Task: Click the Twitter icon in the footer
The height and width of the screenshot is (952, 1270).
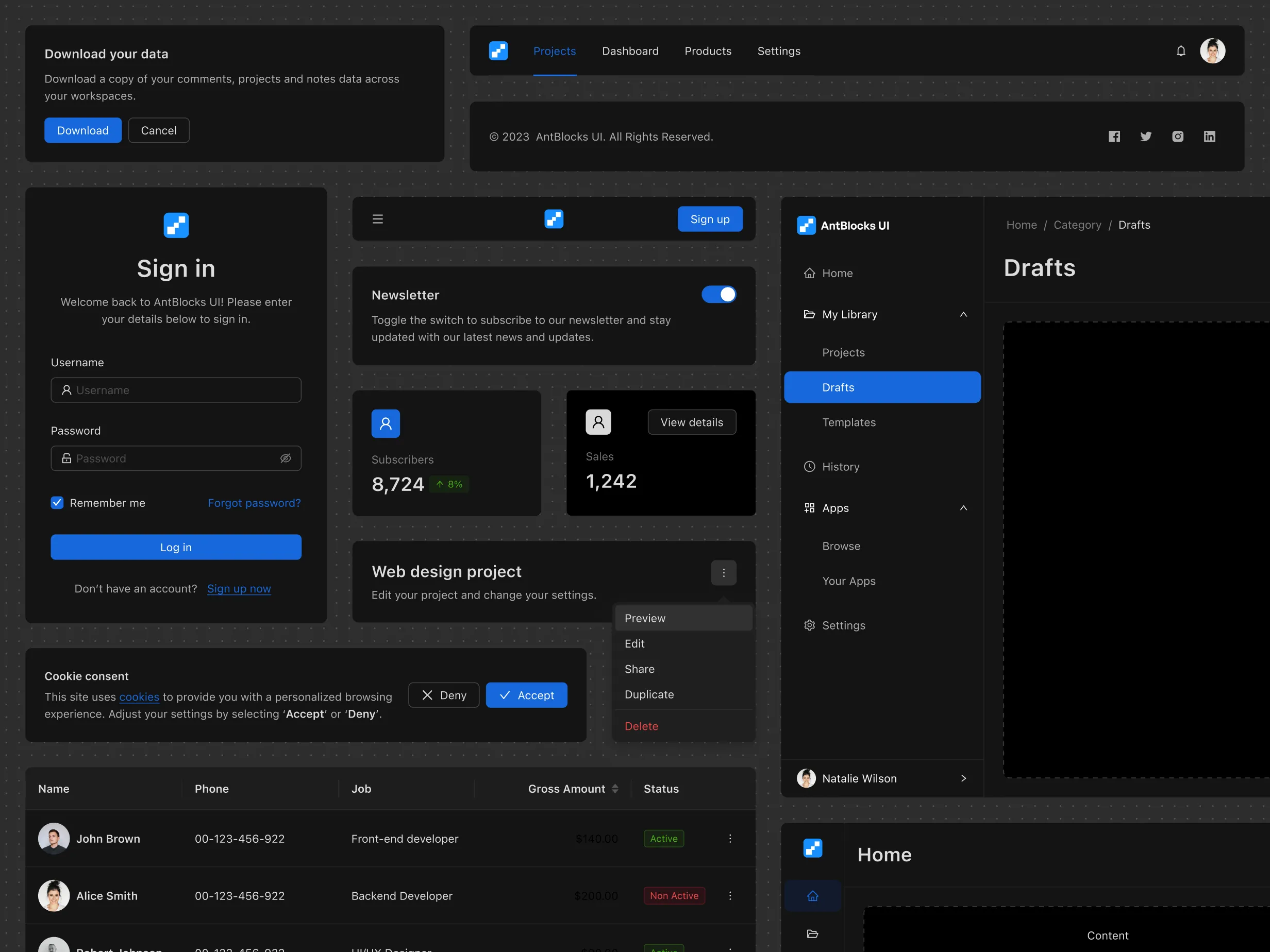Action: tap(1146, 137)
